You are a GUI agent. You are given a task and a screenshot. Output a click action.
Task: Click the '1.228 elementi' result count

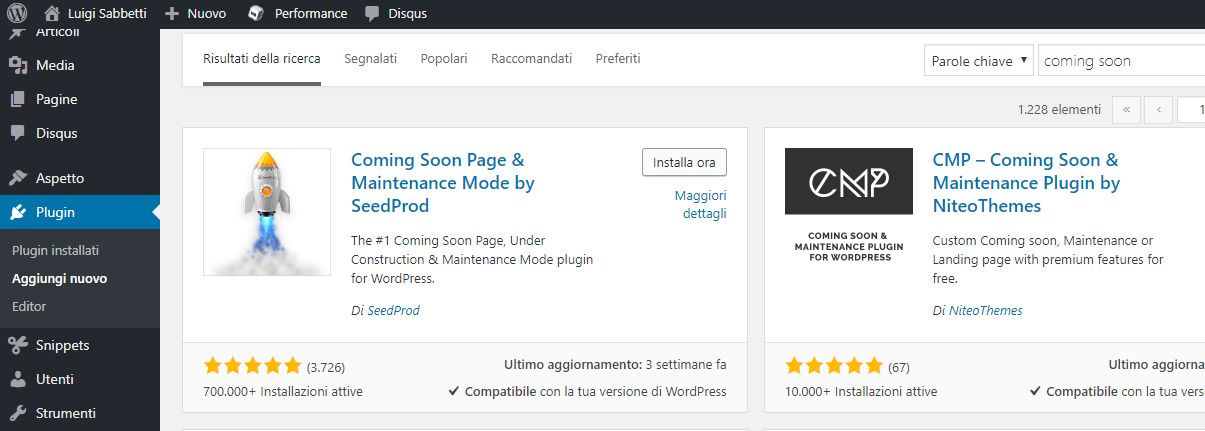(1059, 109)
